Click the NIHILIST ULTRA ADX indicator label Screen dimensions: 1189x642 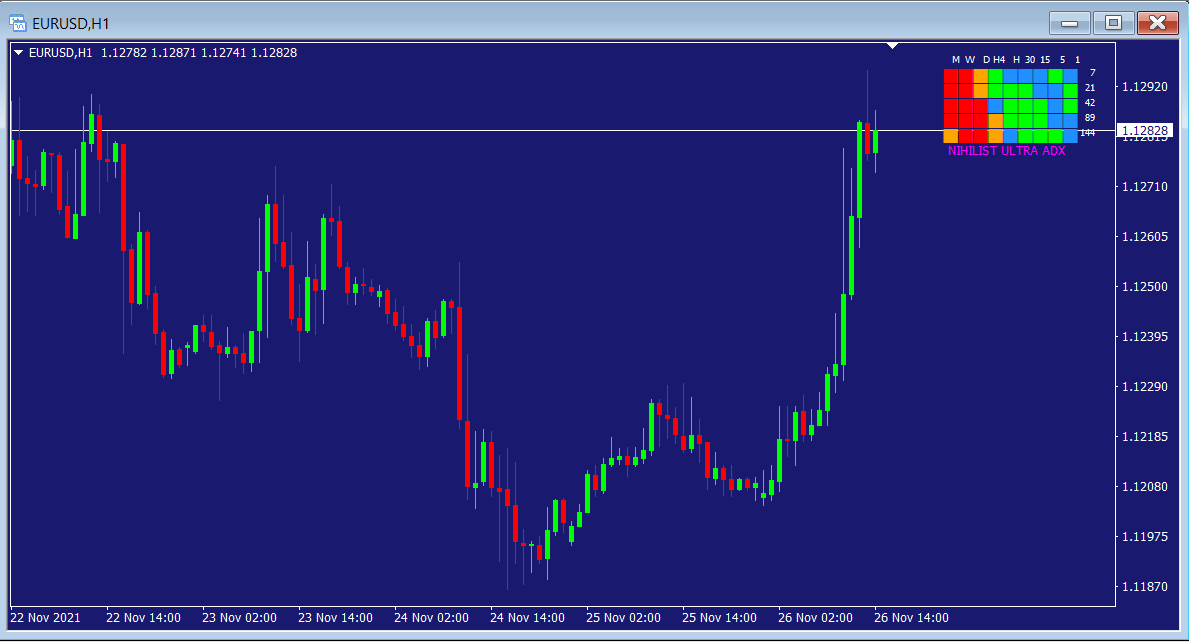(1006, 151)
